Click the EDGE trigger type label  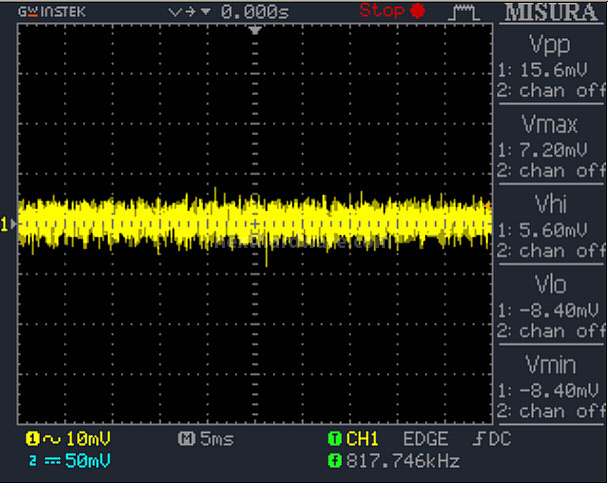click(426, 439)
